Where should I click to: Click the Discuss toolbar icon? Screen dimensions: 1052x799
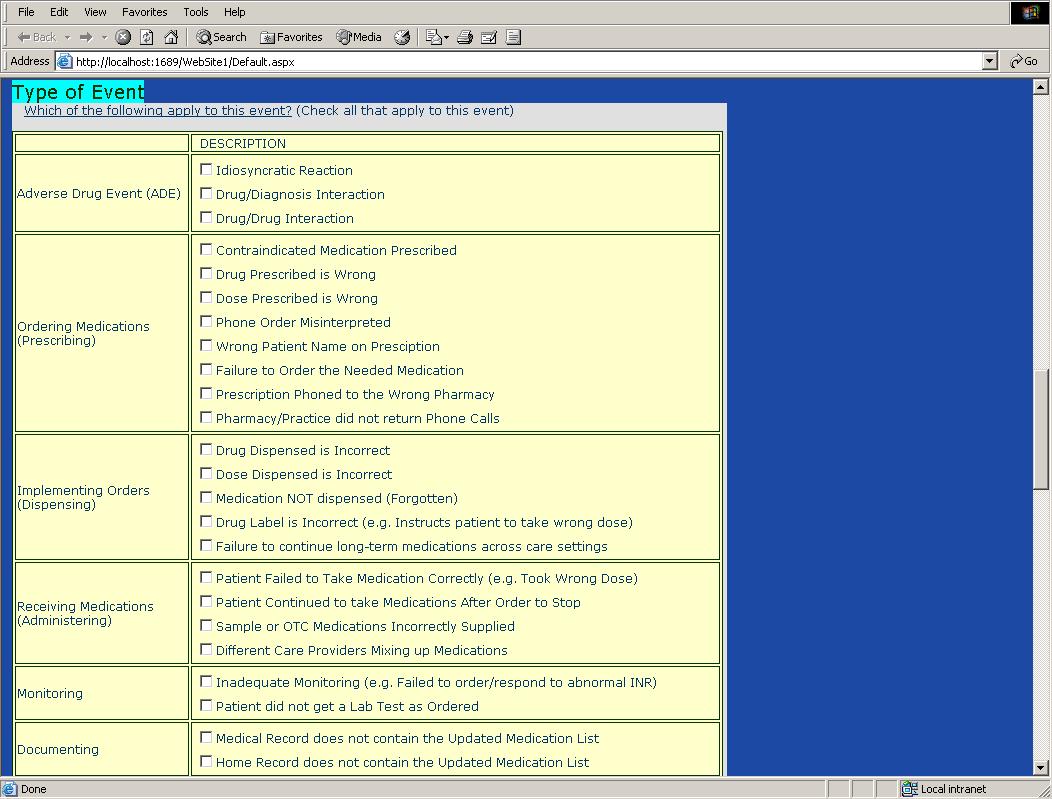(513, 38)
